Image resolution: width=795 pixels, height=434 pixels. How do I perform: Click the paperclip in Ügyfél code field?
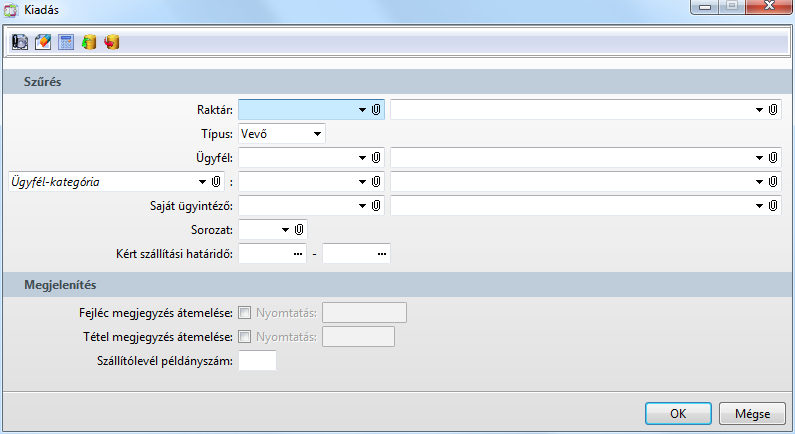[x=376, y=158]
